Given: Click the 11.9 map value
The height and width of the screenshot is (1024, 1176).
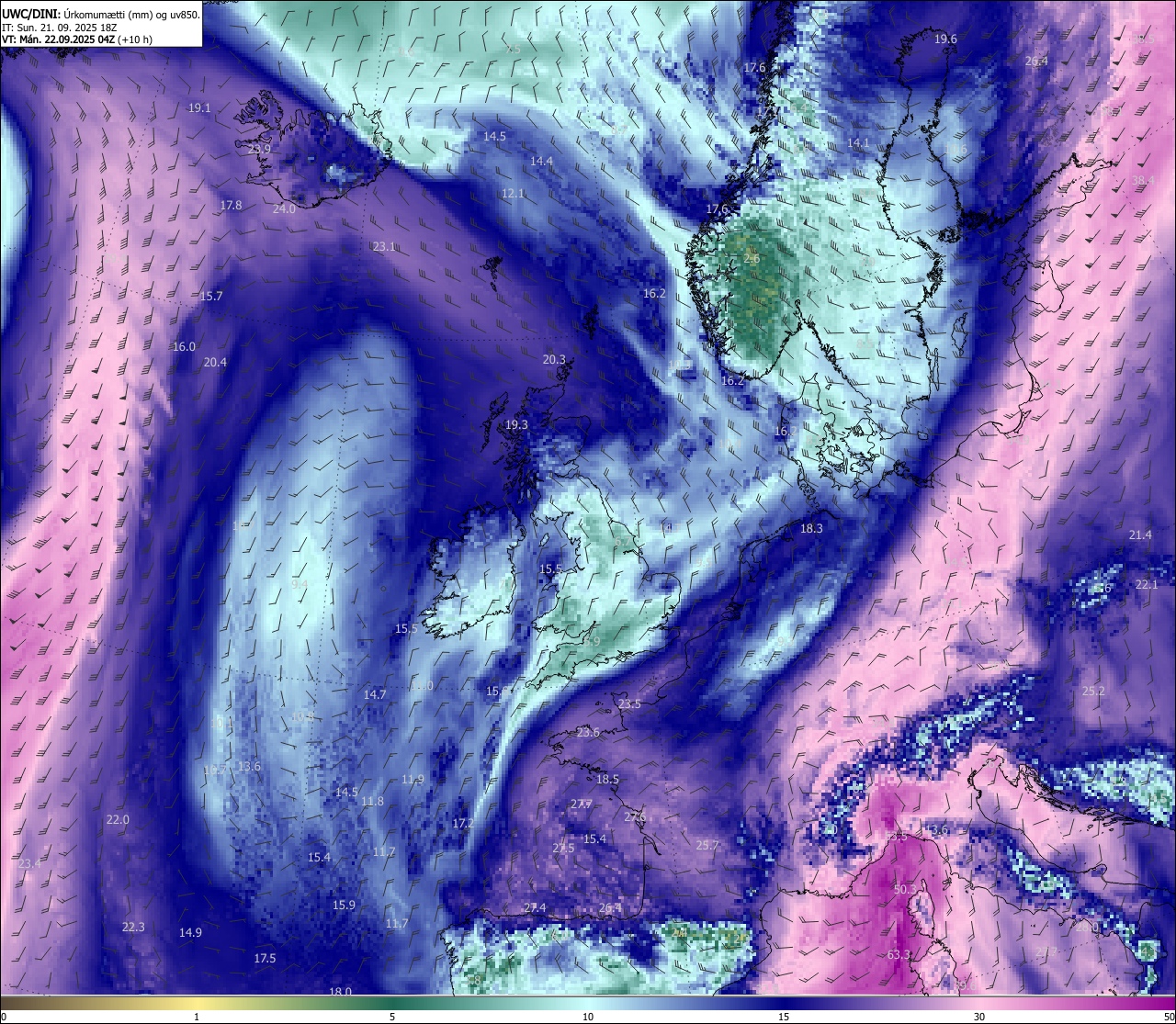Looking at the screenshot, I should (x=413, y=779).
